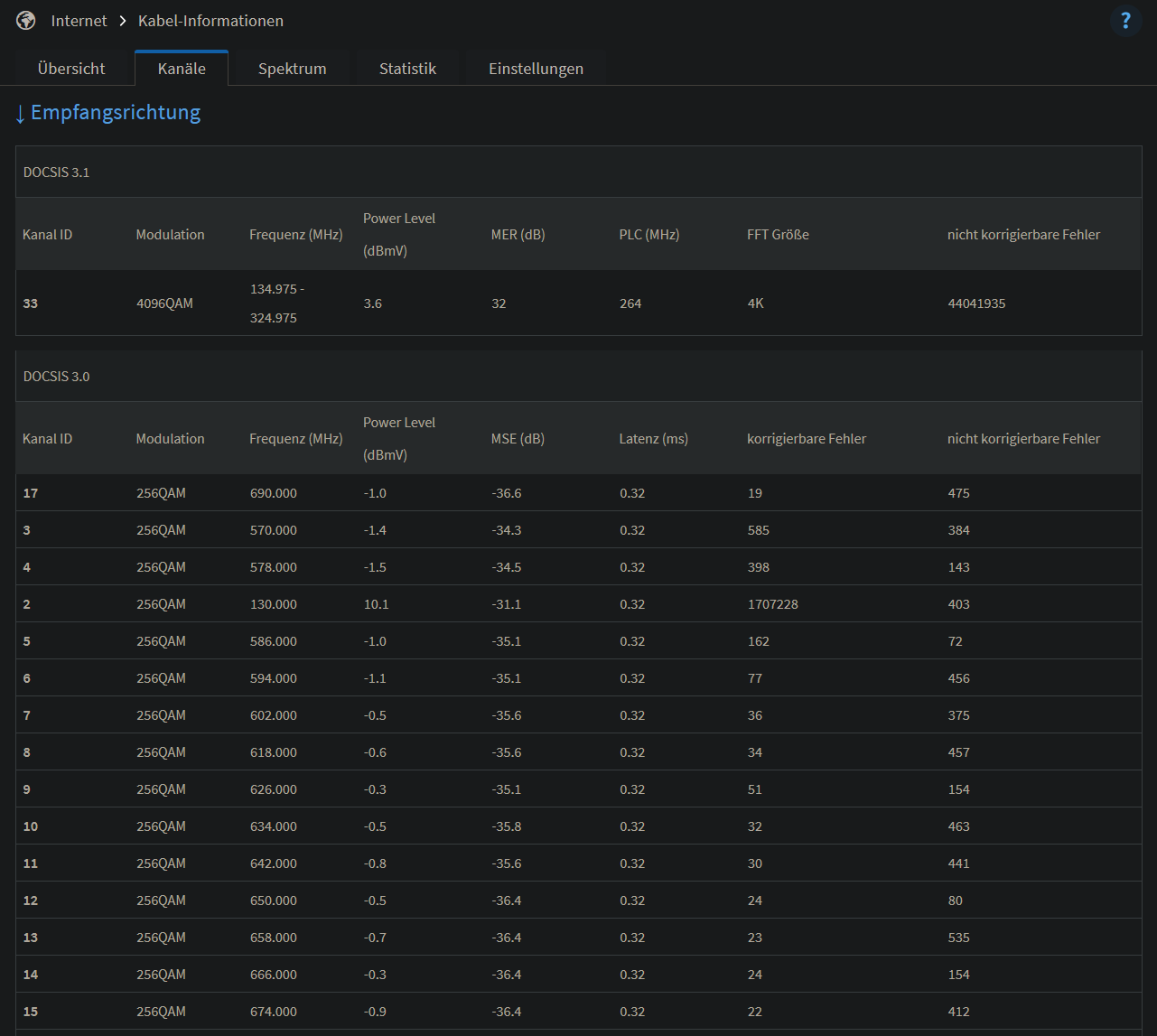Click the 44041935 uncorrectable errors value
This screenshot has width=1157, height=1036.
976,303
